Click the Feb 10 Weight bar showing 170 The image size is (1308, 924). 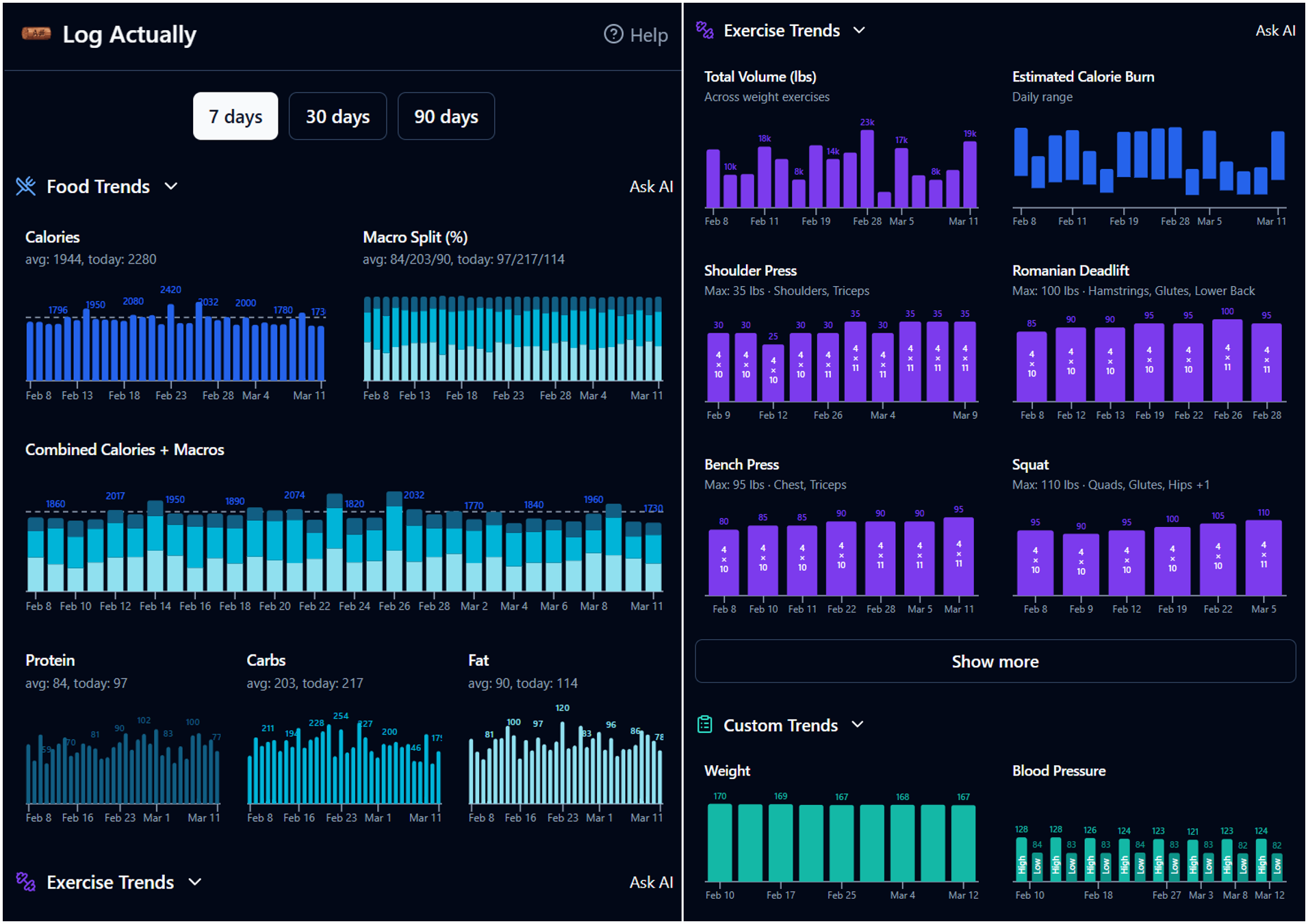(x=719, y=842)
